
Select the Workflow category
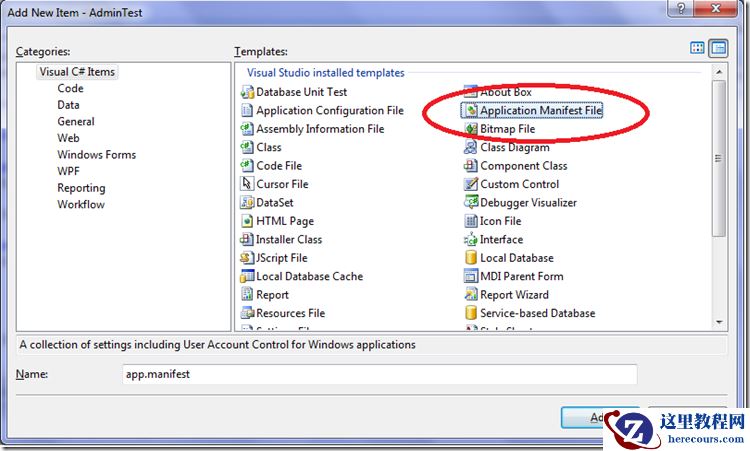tap(81, 204)
